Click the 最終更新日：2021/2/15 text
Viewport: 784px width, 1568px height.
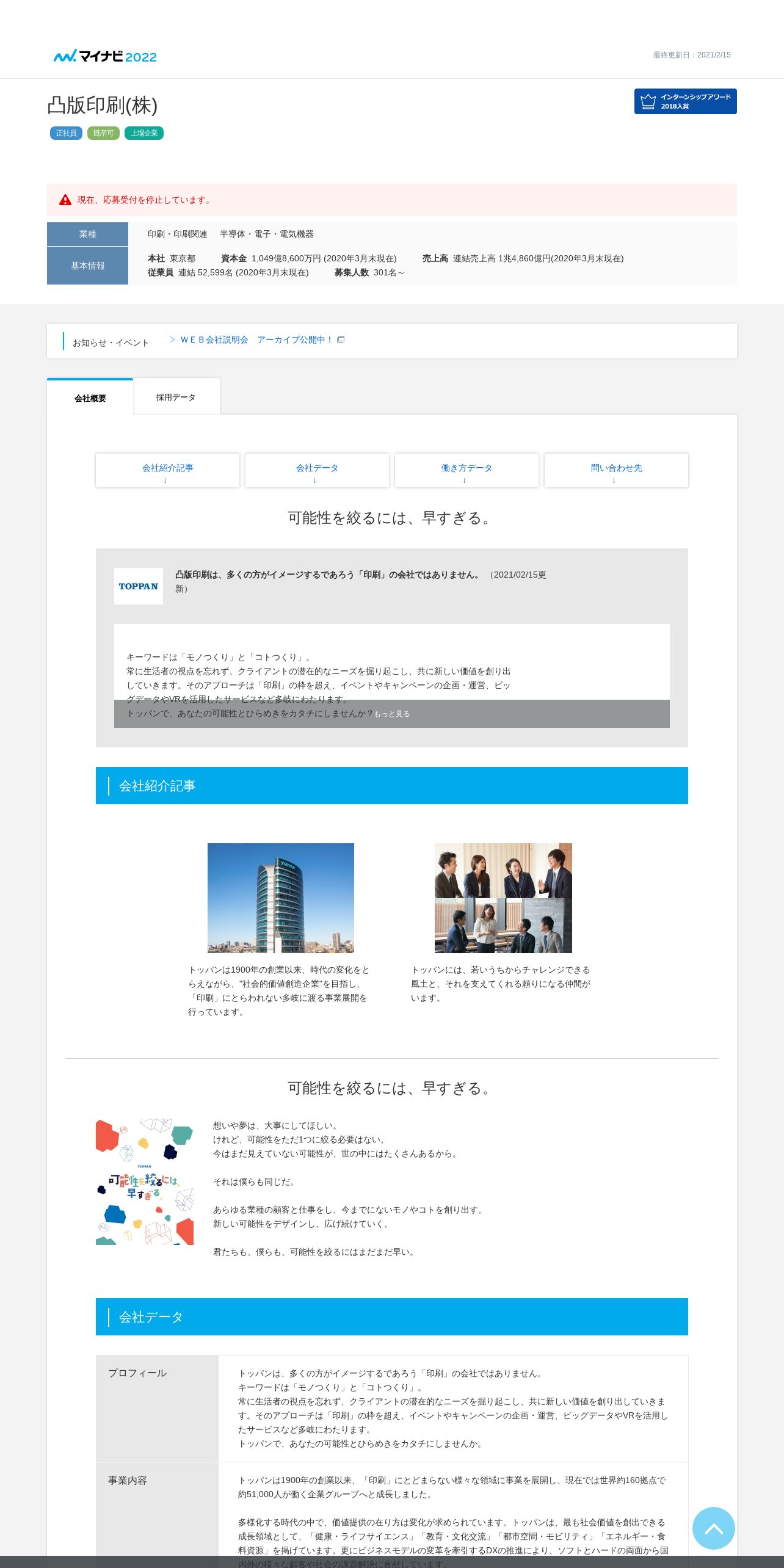pos(692,55)
